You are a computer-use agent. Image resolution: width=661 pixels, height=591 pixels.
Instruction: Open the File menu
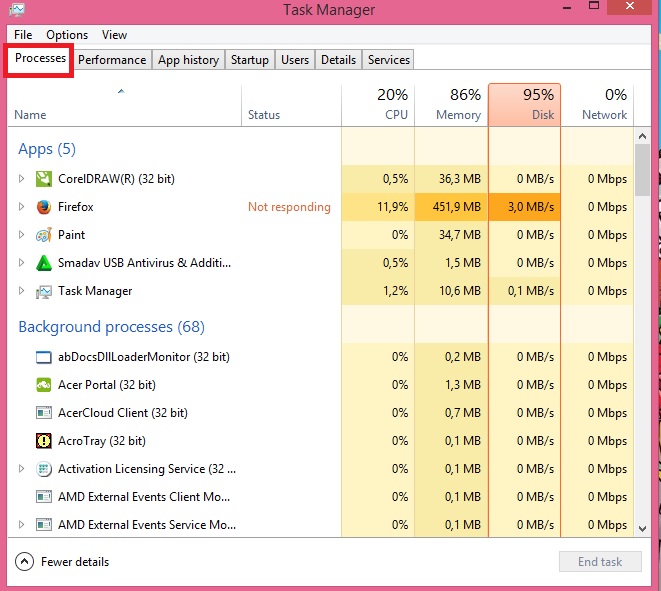23,35
